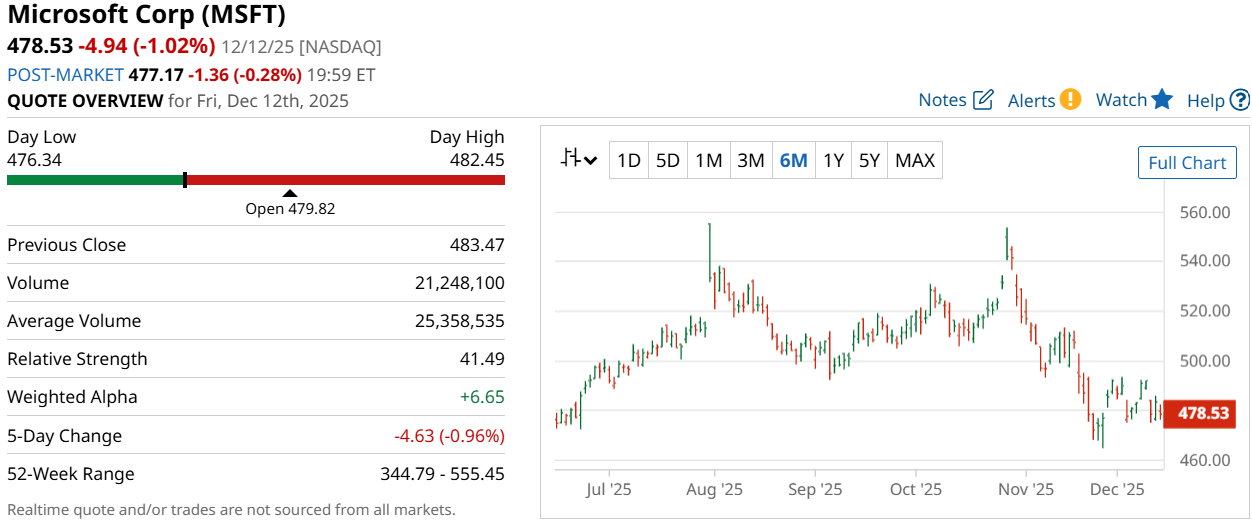The height and width of the screenshot is (523, 1252).
Task: Select the 1M chart period
Action: point(708,160)
